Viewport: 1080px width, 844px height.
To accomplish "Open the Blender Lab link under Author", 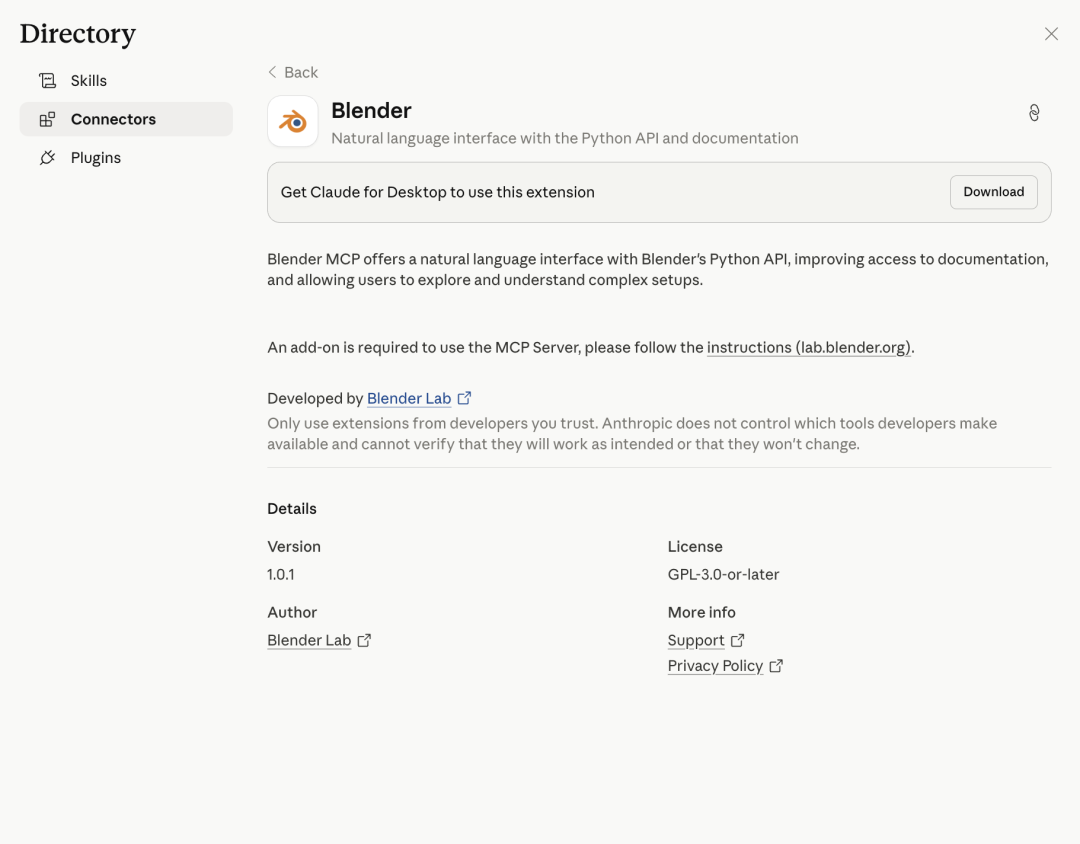I will point(309,640).
